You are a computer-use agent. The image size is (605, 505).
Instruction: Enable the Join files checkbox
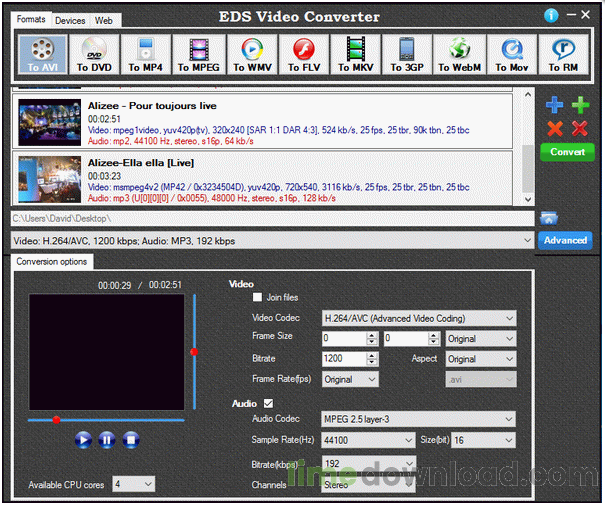(x=258, y=298)
